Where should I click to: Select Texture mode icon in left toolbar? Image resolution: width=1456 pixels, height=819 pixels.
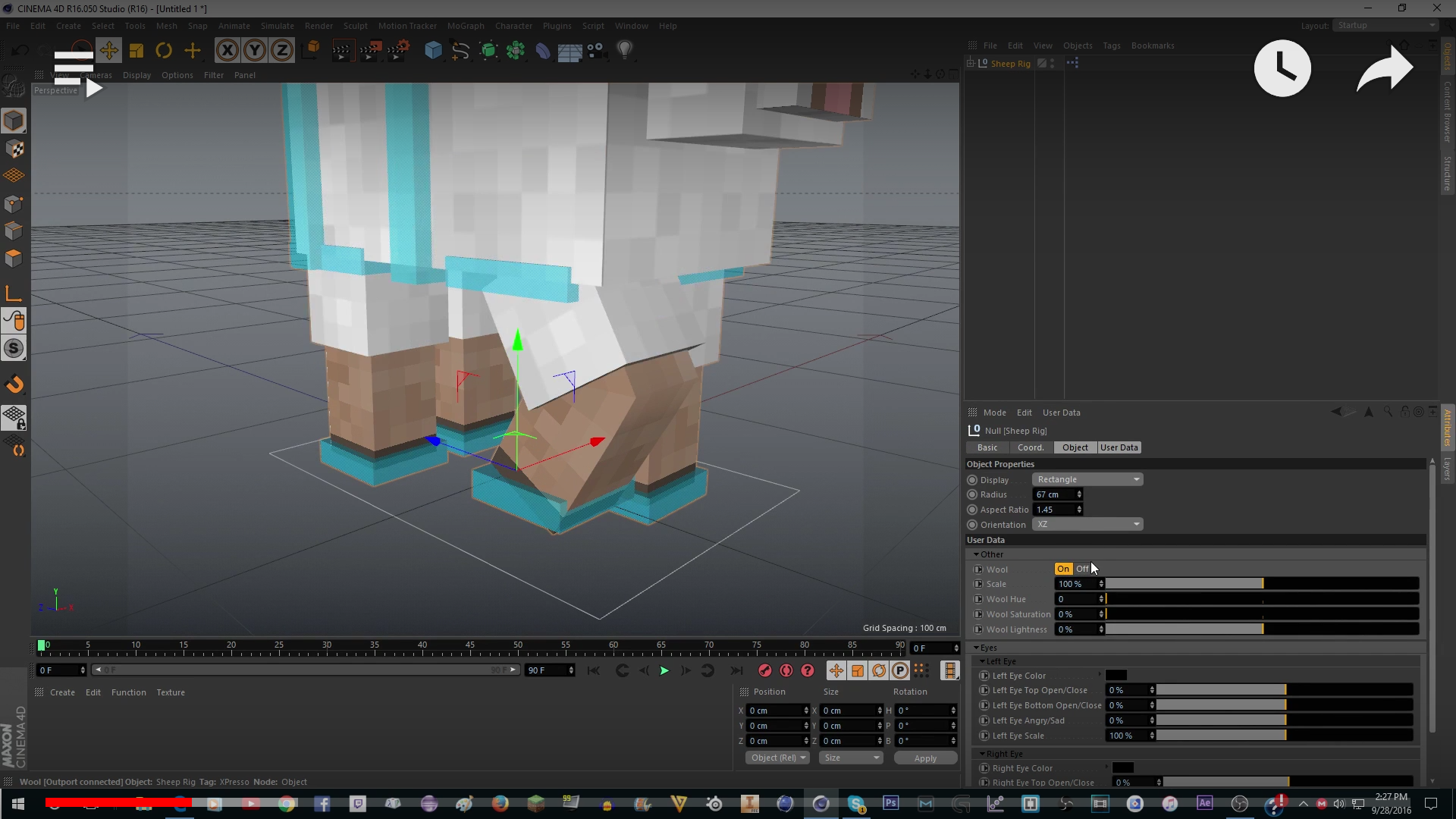click(x=14, y=149)
